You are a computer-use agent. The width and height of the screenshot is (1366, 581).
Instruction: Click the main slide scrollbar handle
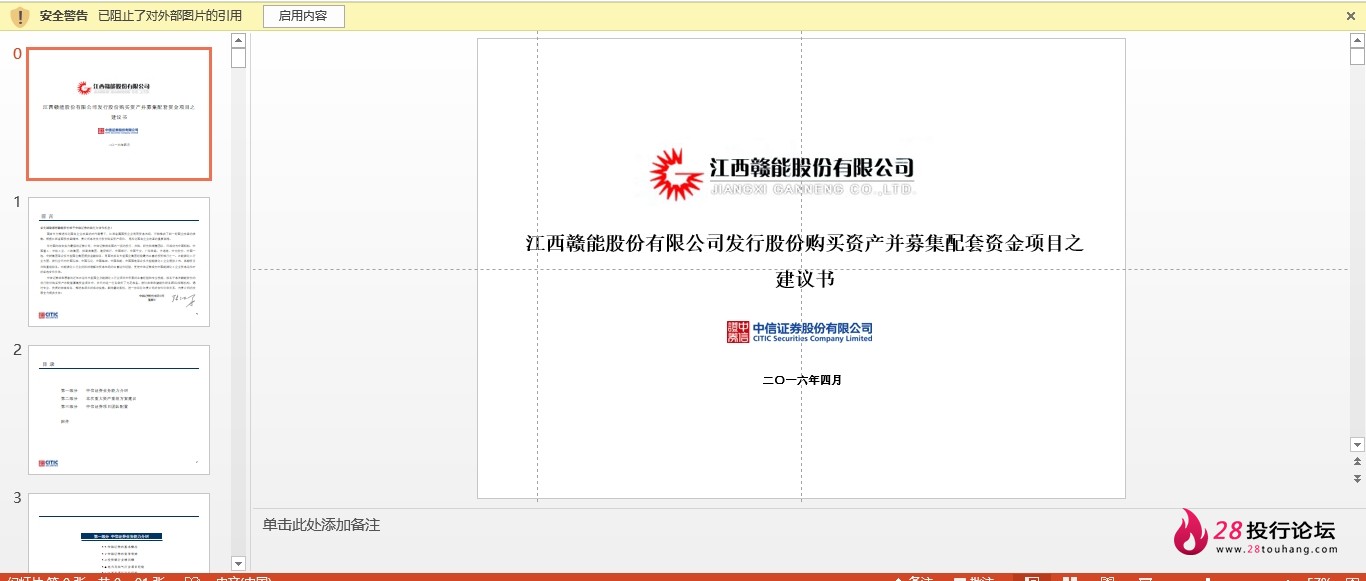pyautogui.click(x=1357, y=56)
